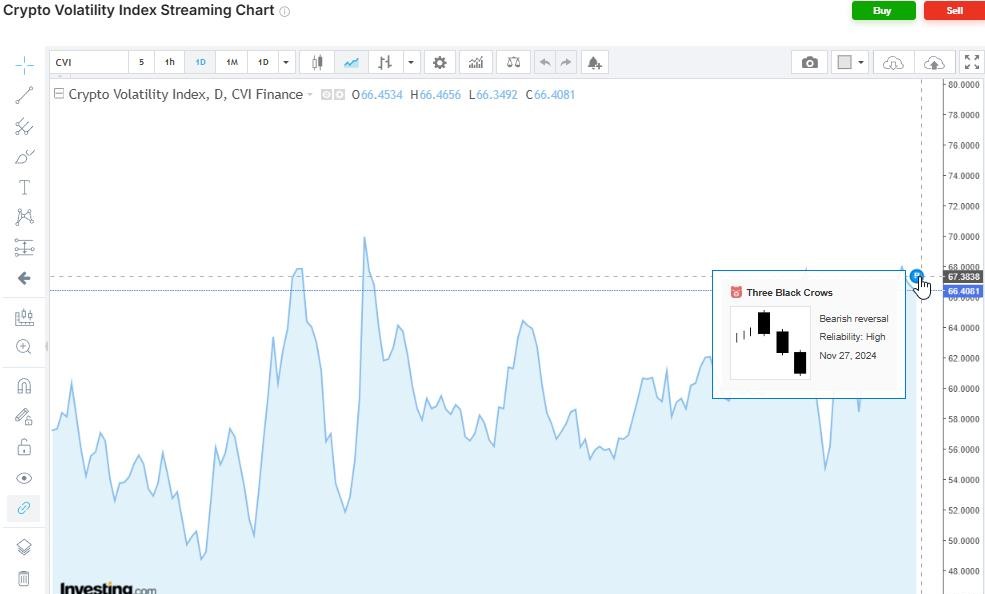This screenshot has width=985, height=594.
Task: Select the crosshair cursor tool
Action: [x=24, y=62]
